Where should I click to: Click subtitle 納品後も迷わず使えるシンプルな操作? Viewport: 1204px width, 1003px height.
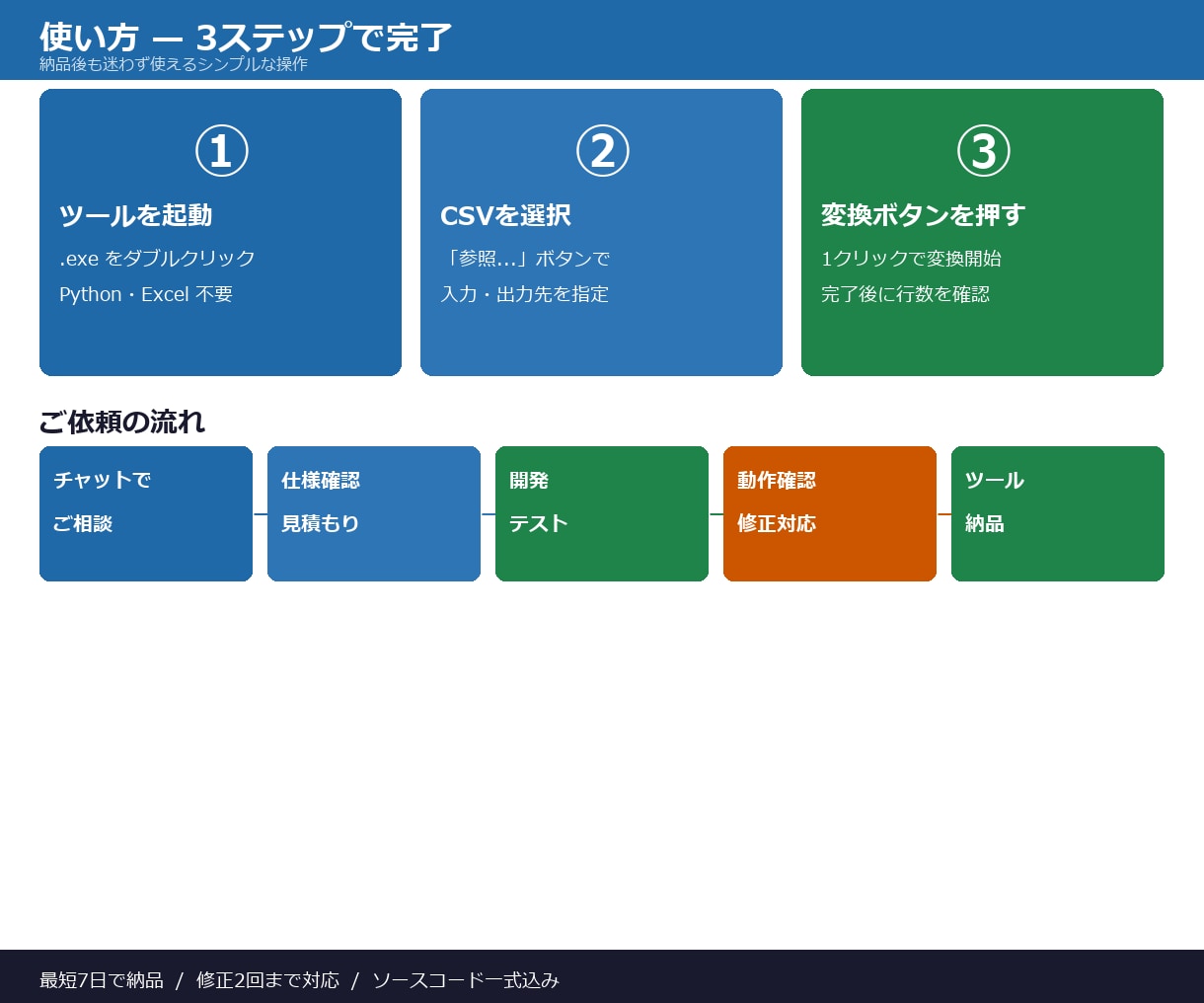tap(174, 64)
